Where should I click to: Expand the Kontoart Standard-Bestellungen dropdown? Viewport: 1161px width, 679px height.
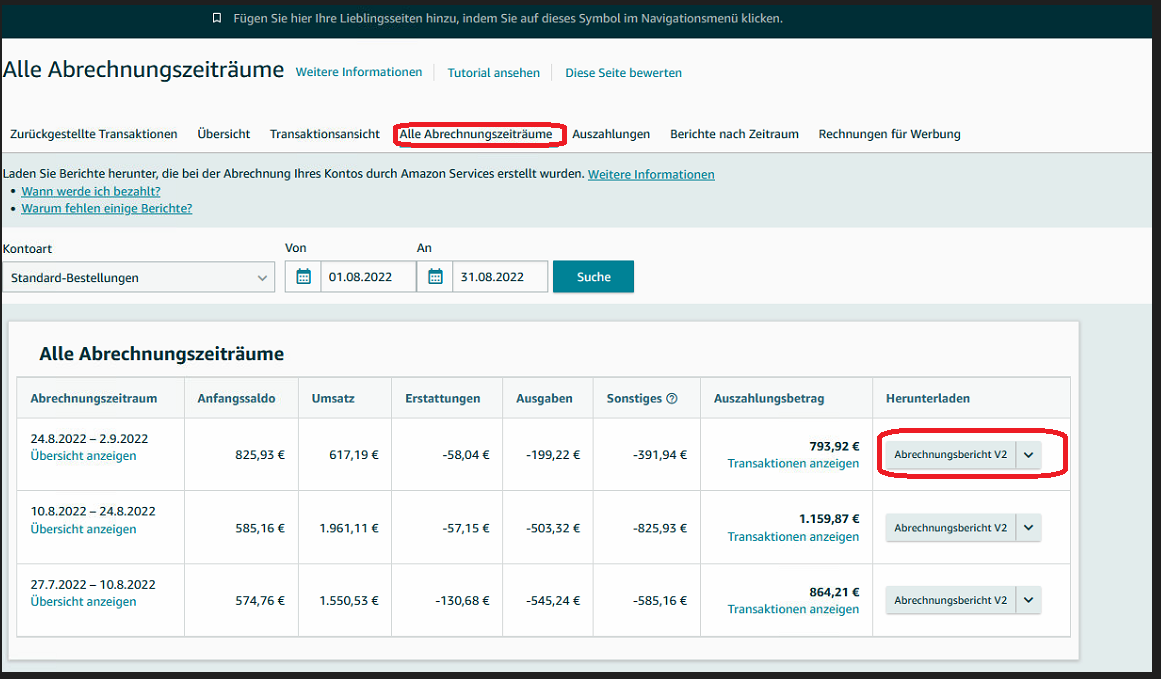138,278
